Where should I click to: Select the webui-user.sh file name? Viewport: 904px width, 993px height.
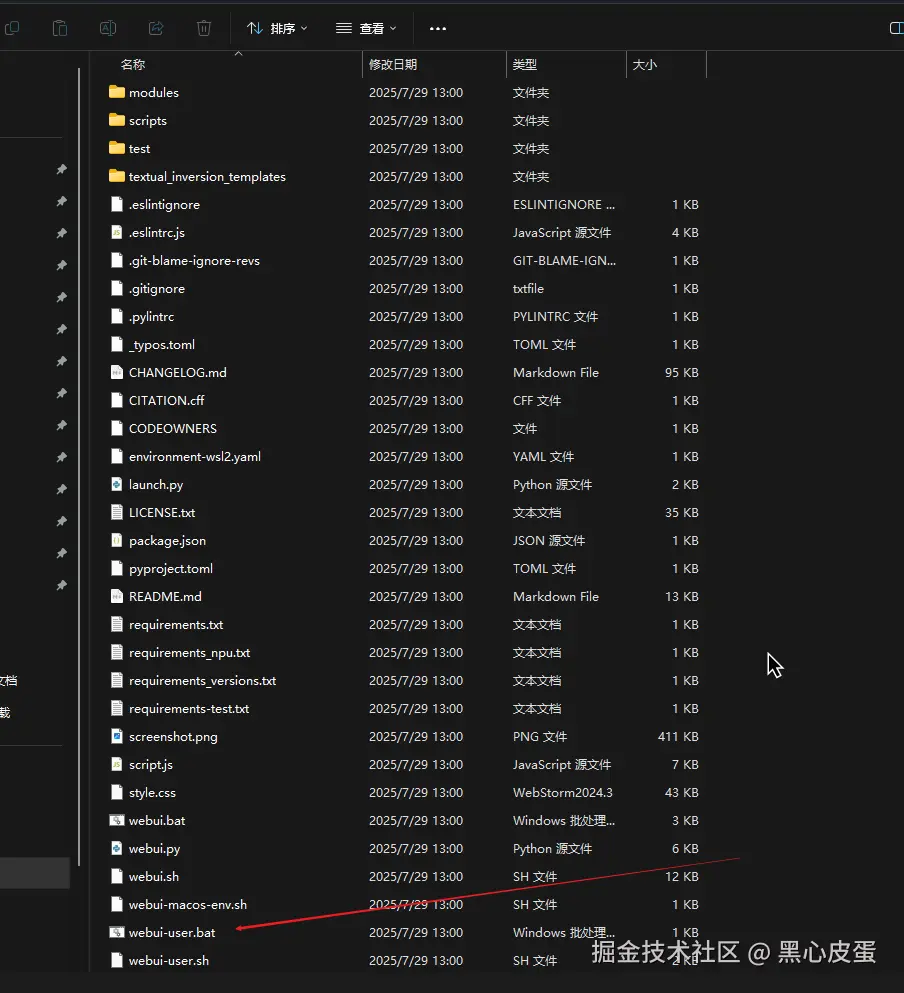pyautogui.click(x=169, y=961)
